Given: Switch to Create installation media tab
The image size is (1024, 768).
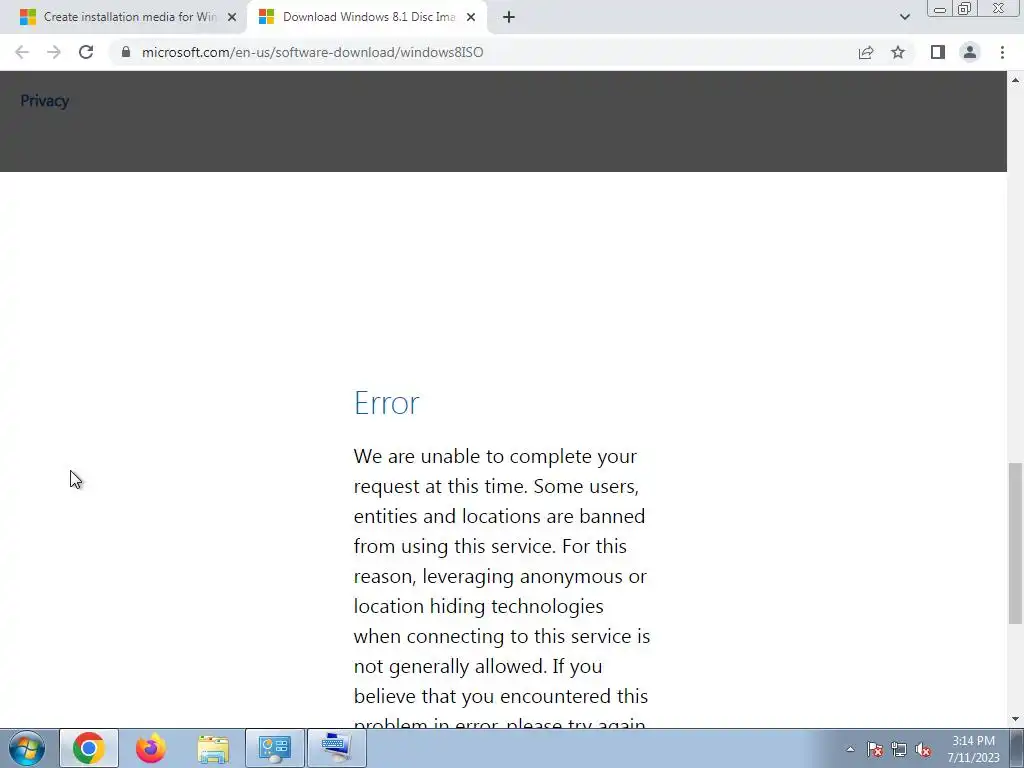Looking at the screenshot, I should click(x=123, y=17).
